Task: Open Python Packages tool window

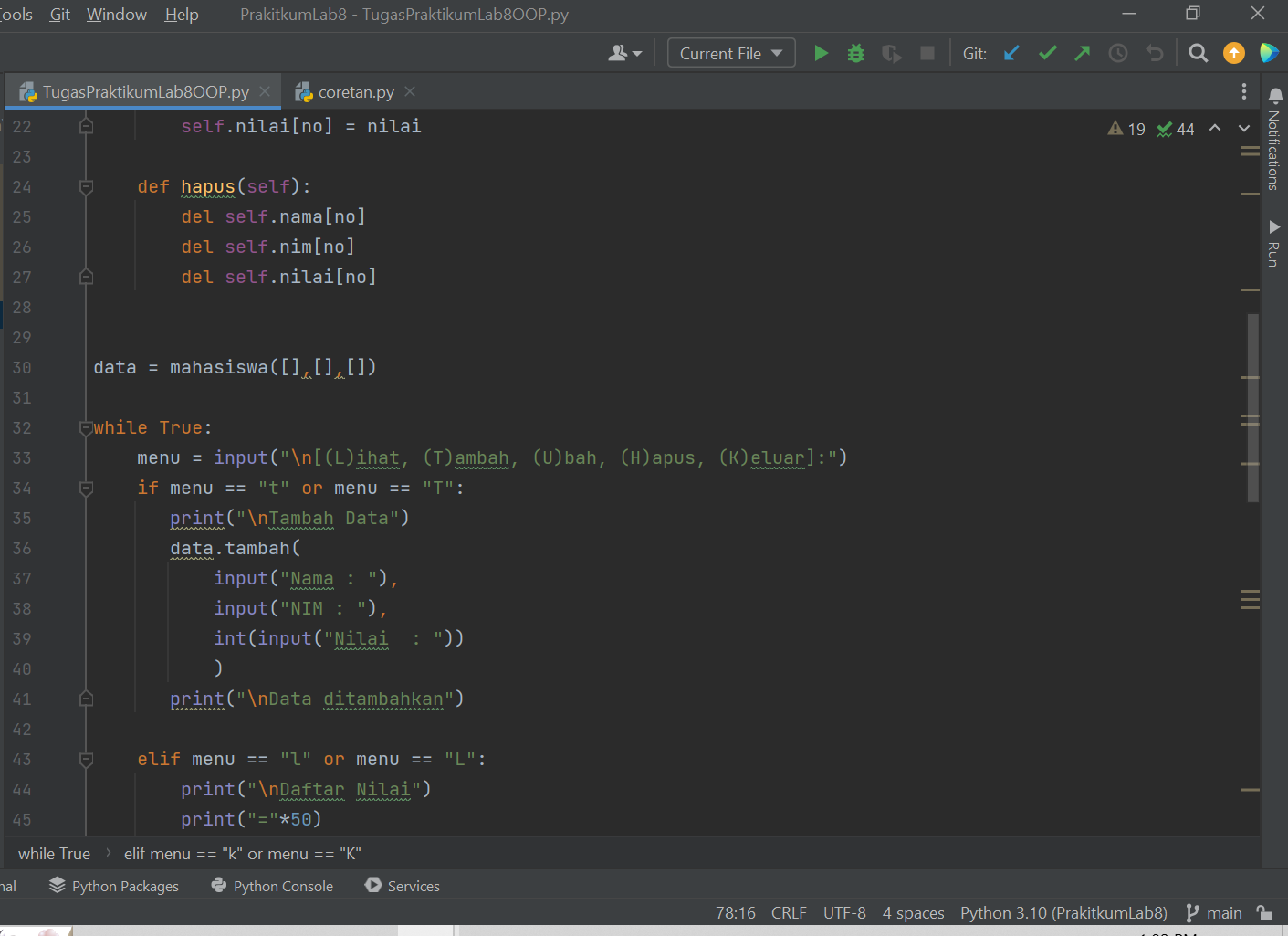Action: coord(114,886)
